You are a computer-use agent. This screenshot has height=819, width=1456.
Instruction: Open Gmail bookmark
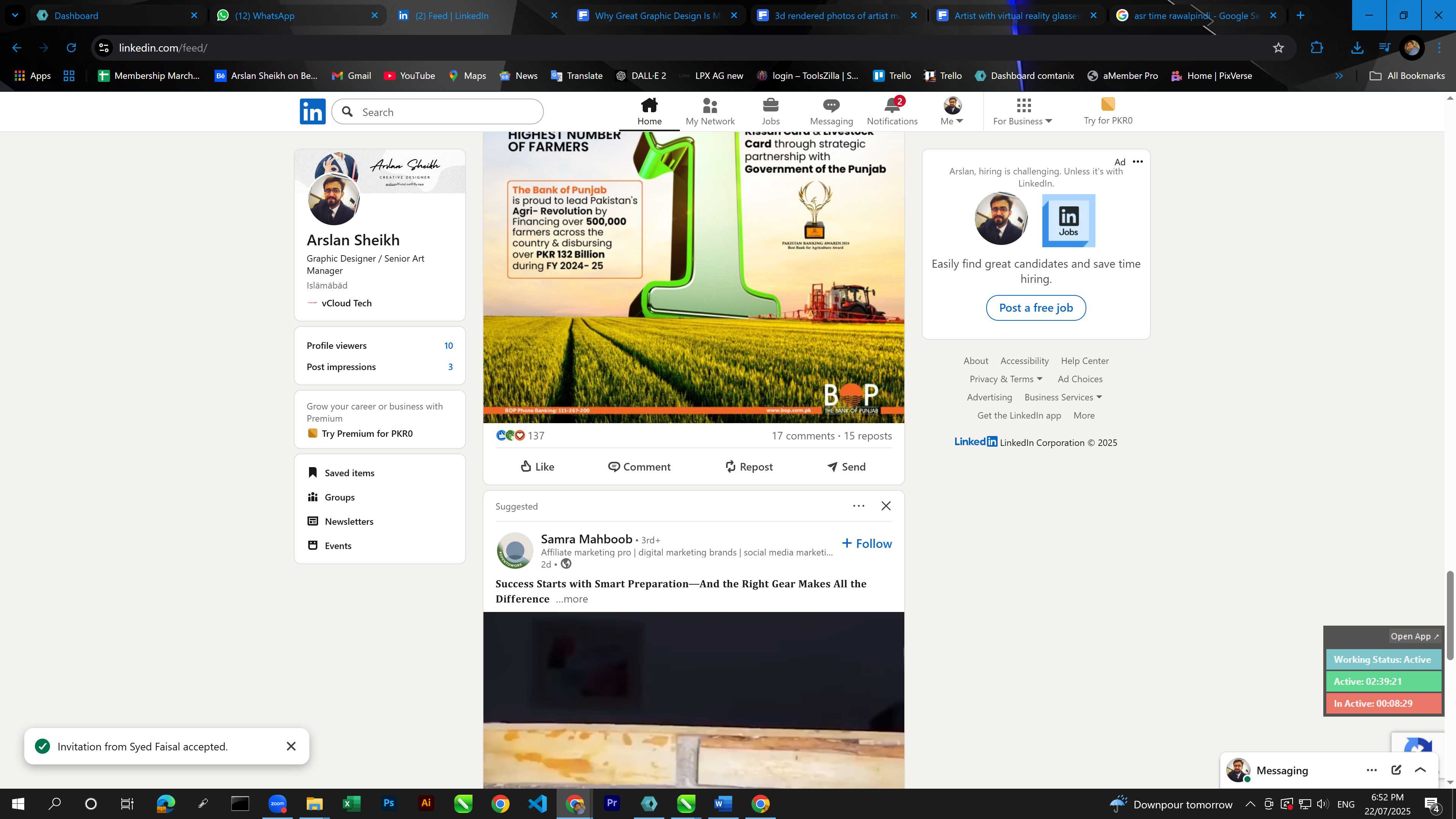351,76
